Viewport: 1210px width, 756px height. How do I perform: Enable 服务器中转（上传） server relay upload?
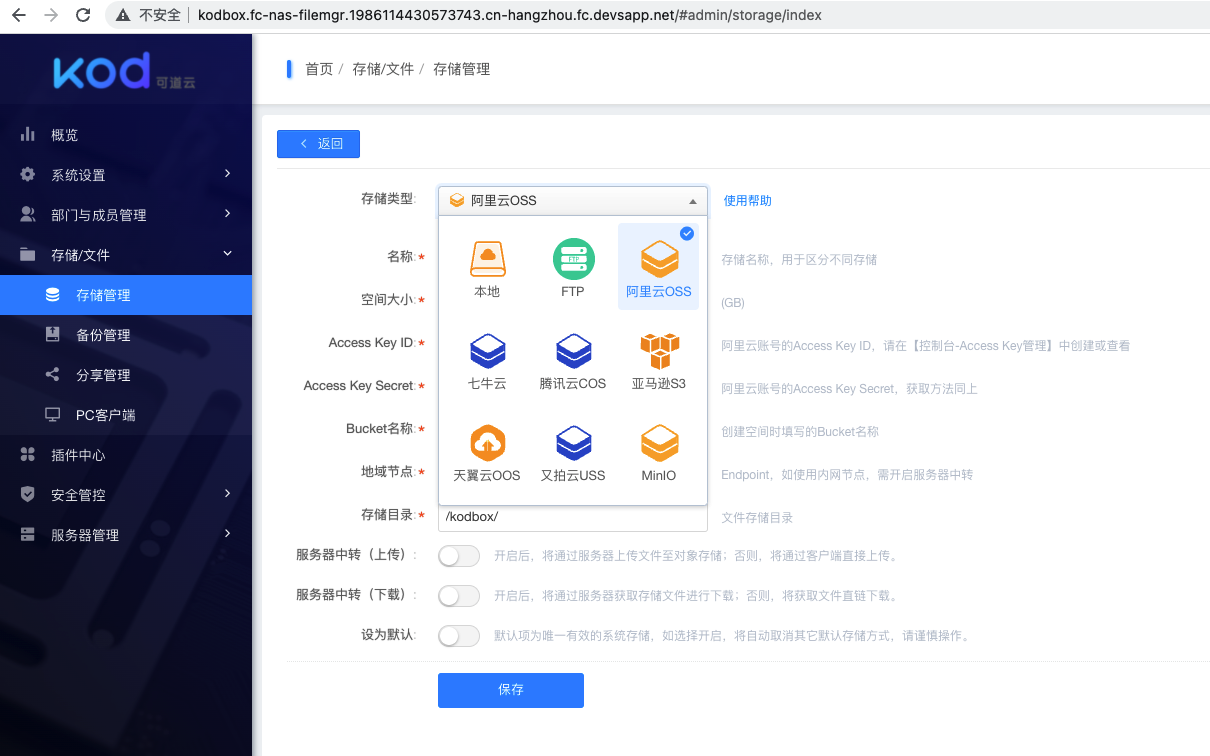tap(458, 556)
